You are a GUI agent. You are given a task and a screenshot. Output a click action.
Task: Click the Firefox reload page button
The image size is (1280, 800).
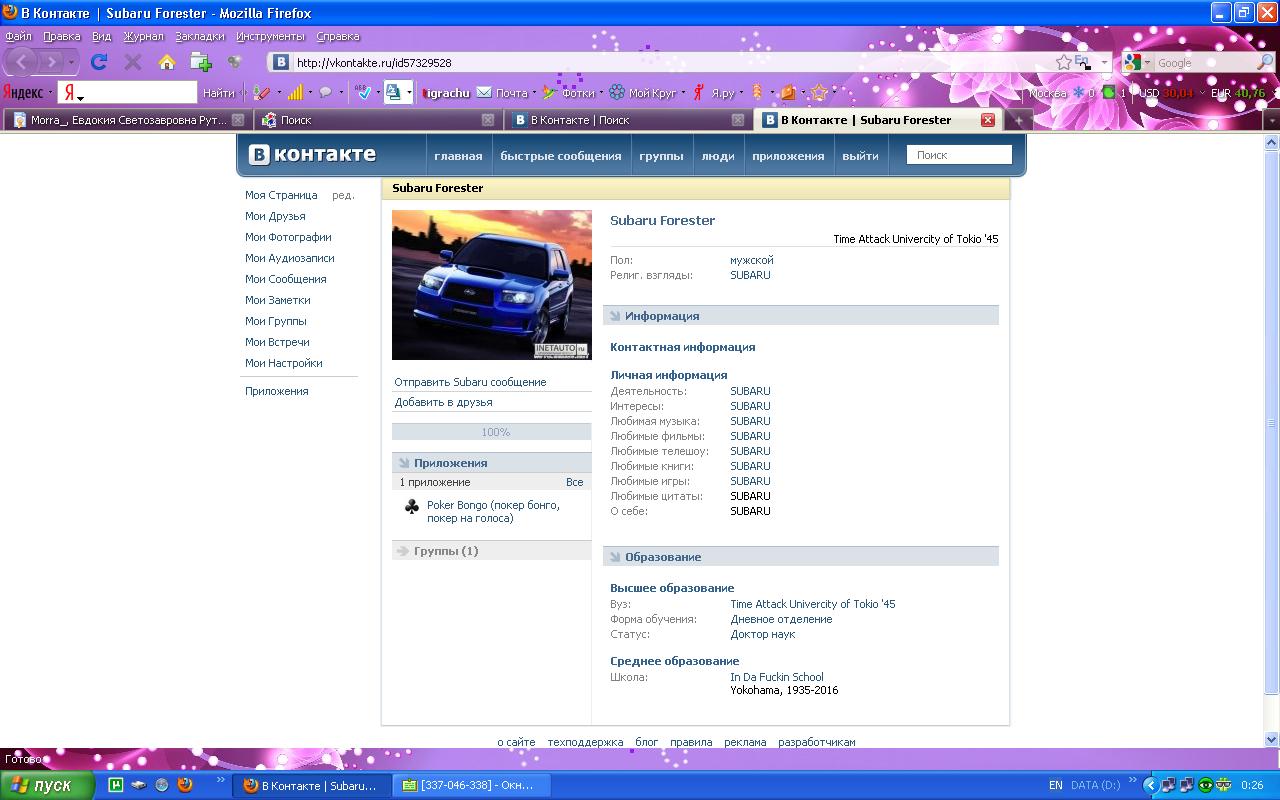[99, 62]
